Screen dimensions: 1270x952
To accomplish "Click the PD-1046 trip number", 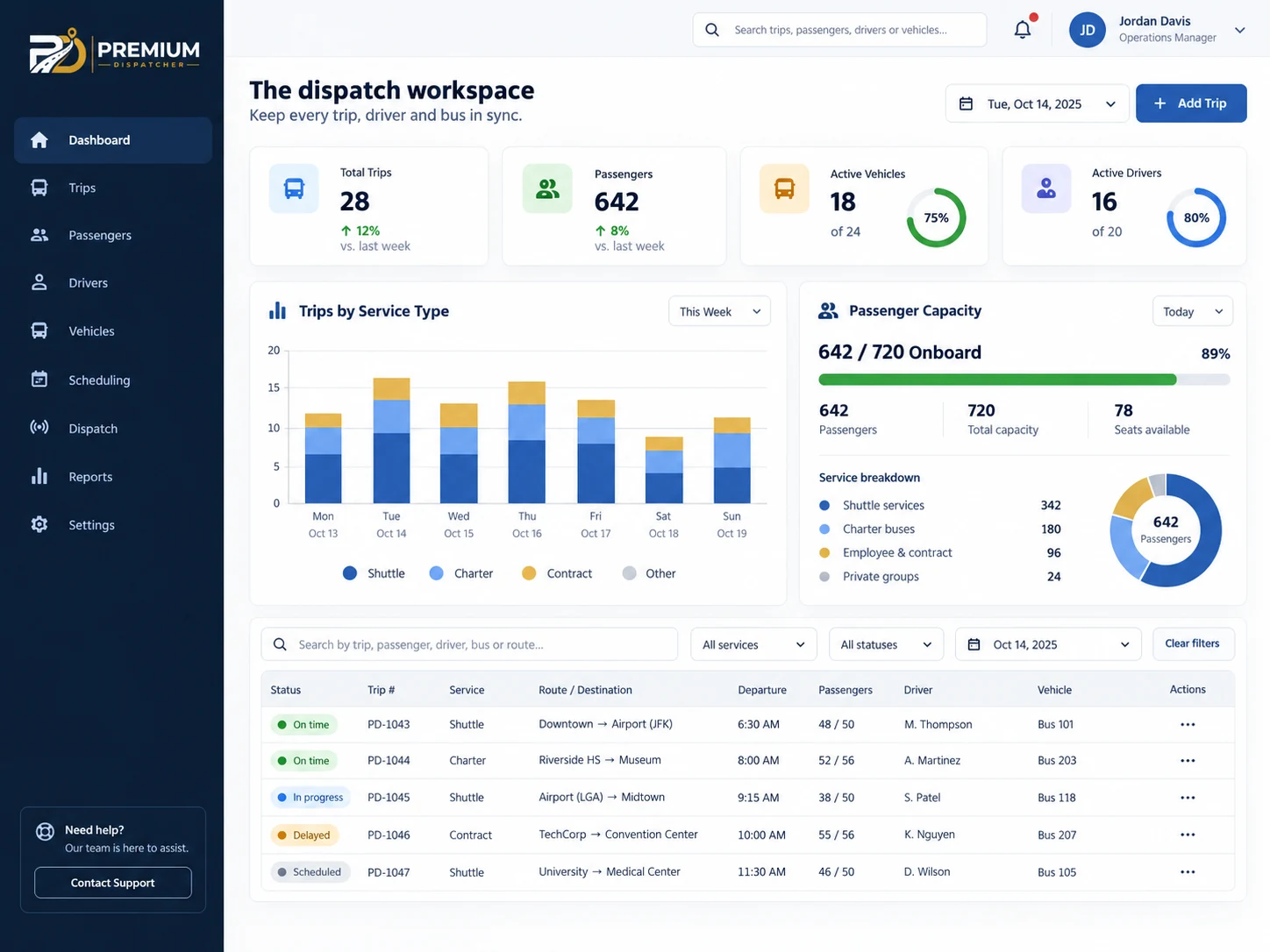I will [389, 835].
